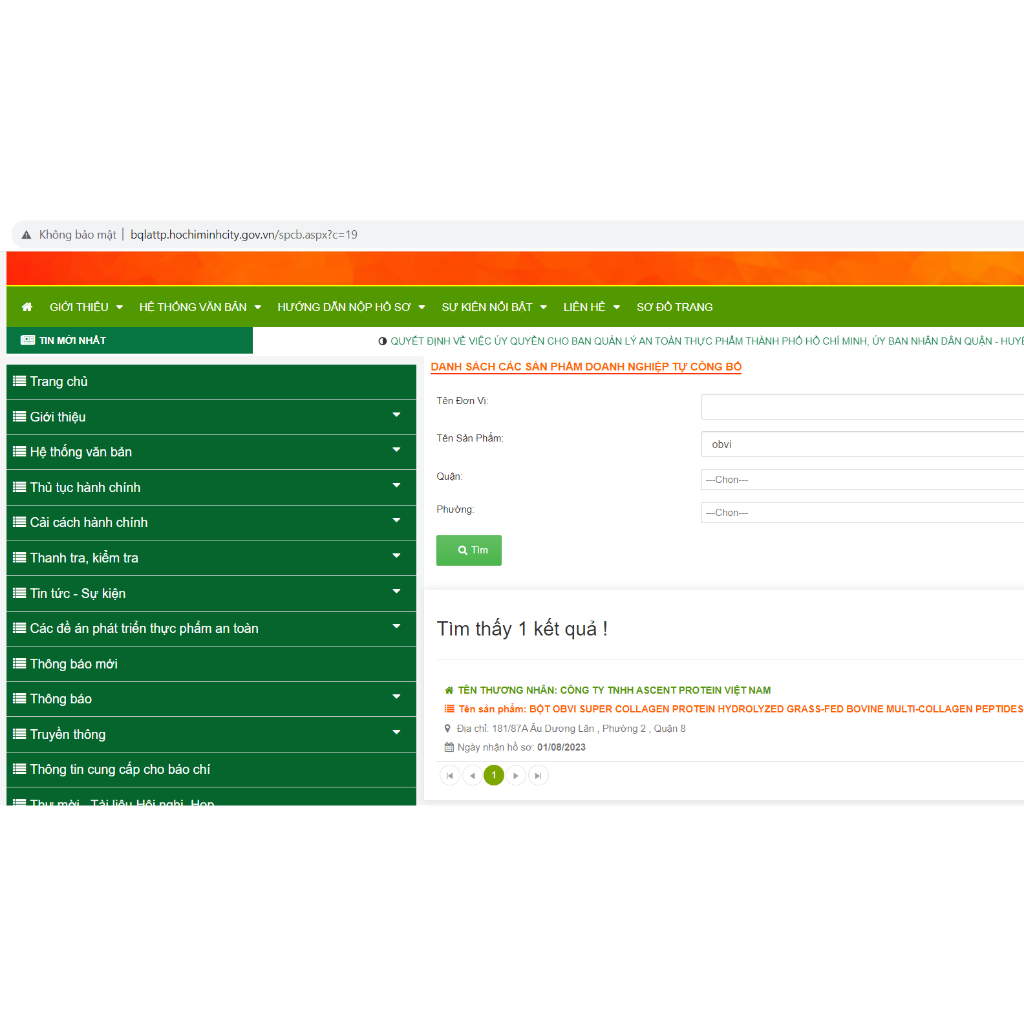The height and width of the screenshot is (1024, 1024).
Task: Click the security warning triangle in address bar
Action: (x=26, y=234)
